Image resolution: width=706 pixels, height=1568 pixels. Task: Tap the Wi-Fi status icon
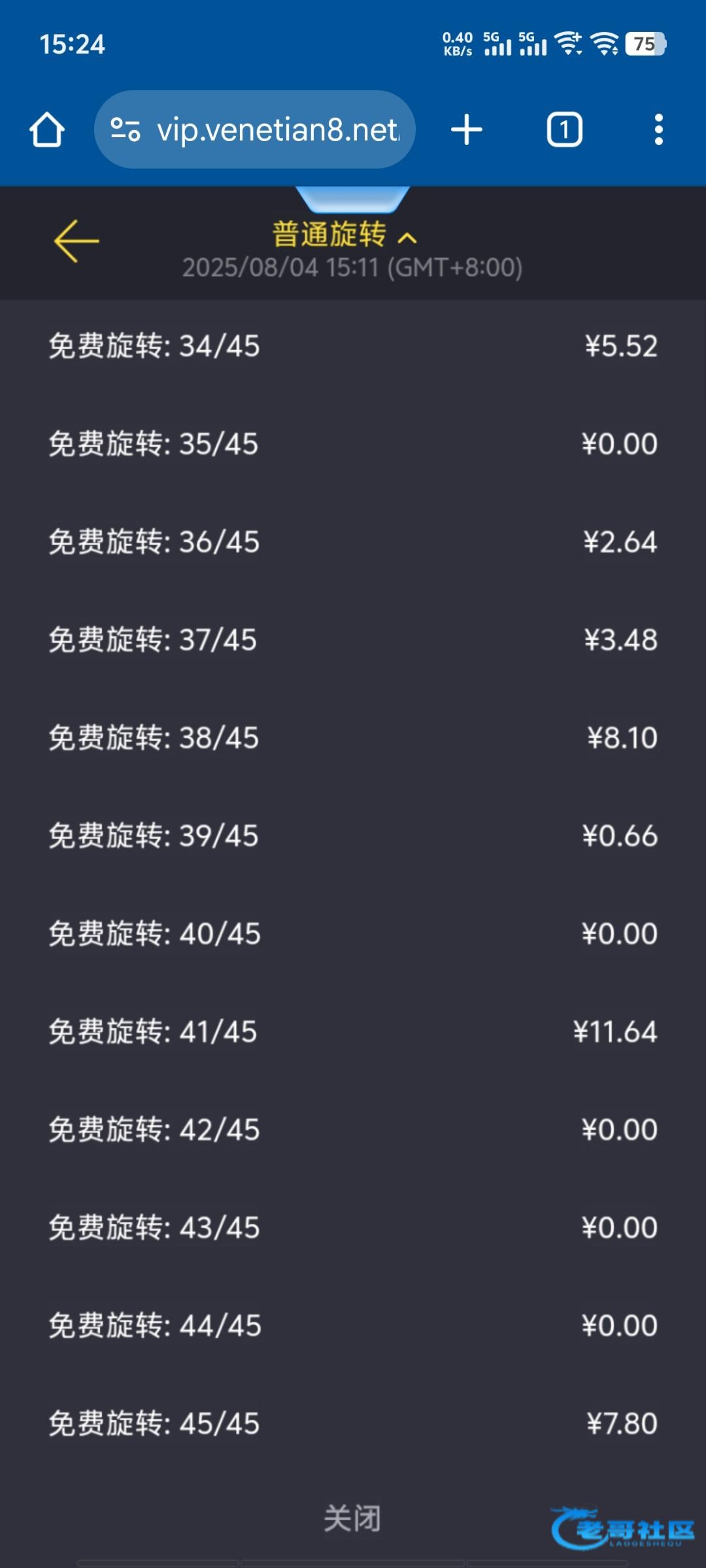pos(604,44)
